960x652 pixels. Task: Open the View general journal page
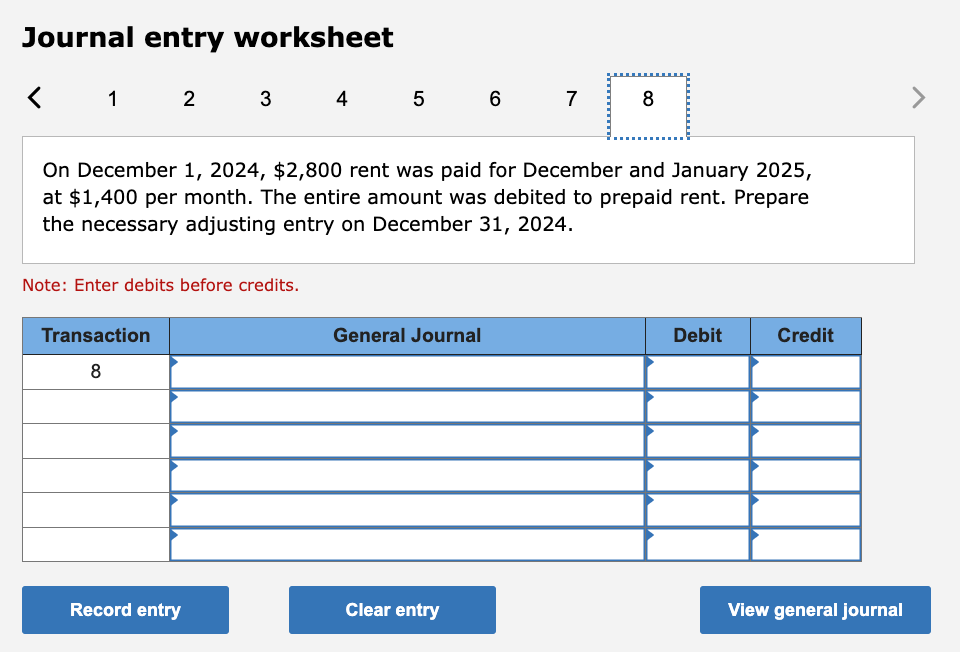pyautogui.click(x=815, y=610)
